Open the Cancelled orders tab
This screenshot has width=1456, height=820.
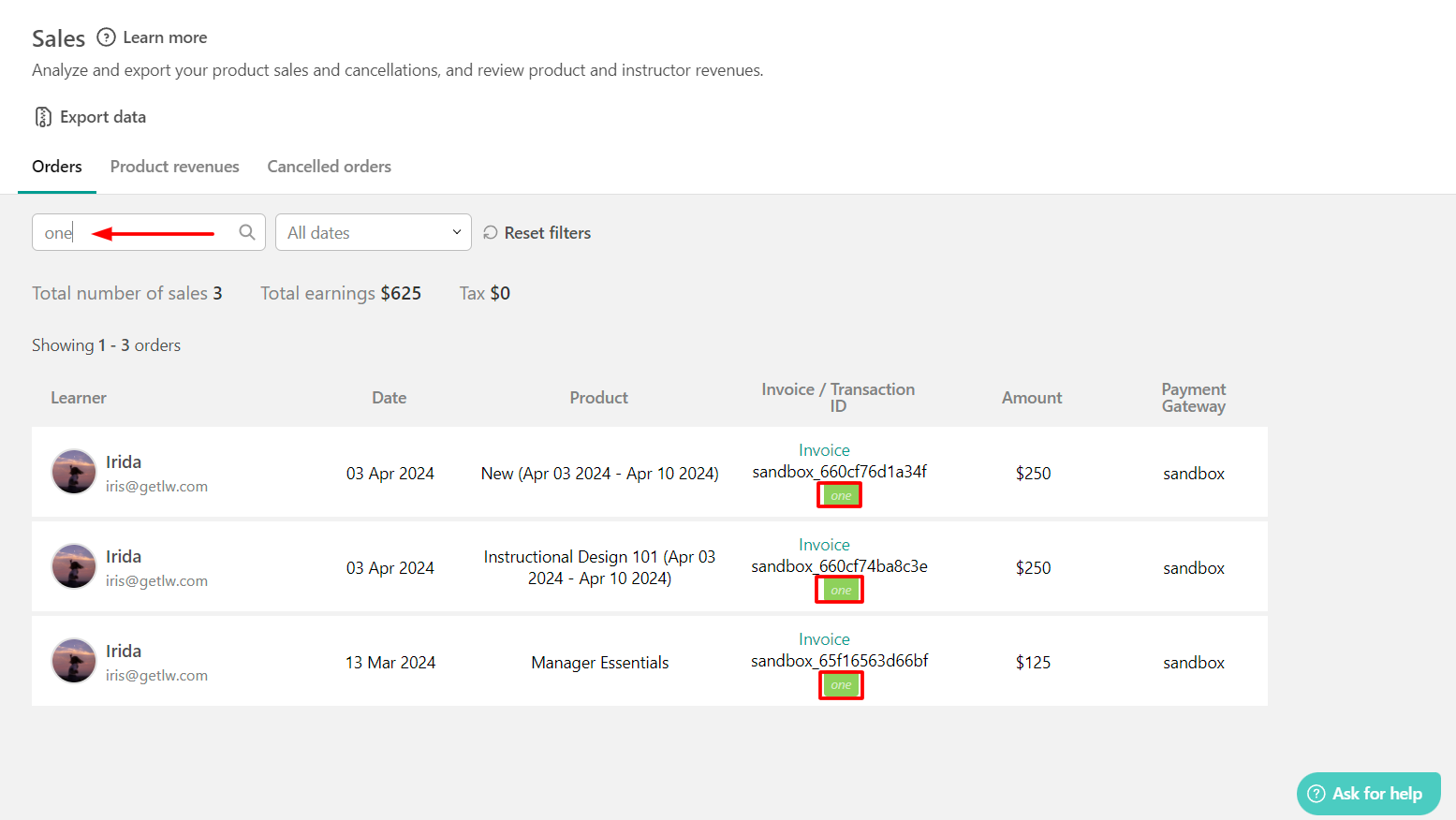tap(329, 166)
